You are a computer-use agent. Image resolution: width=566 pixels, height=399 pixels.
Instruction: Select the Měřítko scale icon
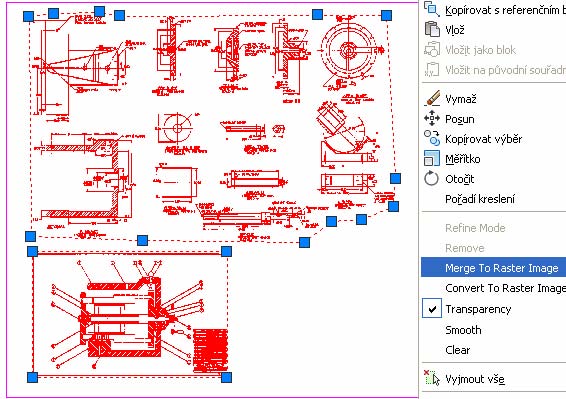432,159
